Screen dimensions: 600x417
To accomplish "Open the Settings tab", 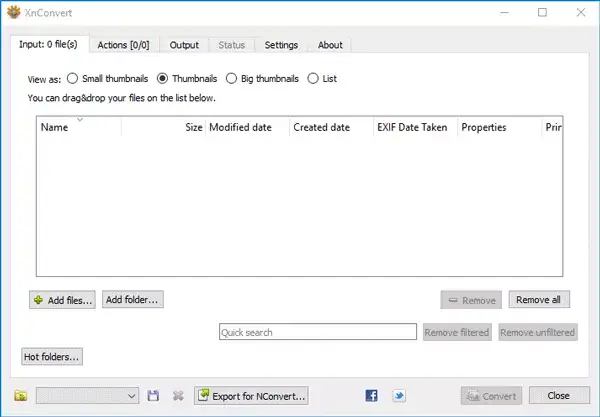I will point(281,45).
